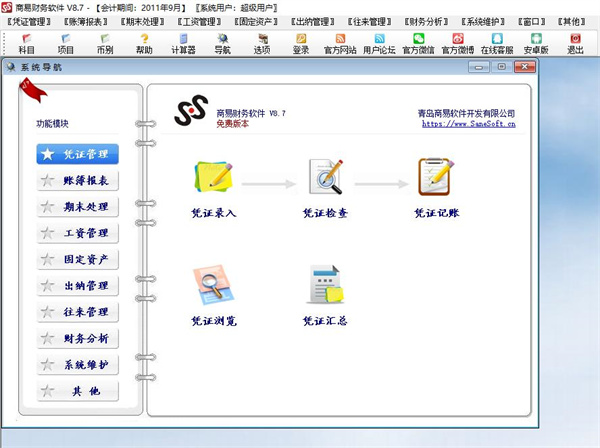The image size is (600, 448).
Task: Select 凭证管理 module button in sidebar
Action: click(x=77, y=154)
